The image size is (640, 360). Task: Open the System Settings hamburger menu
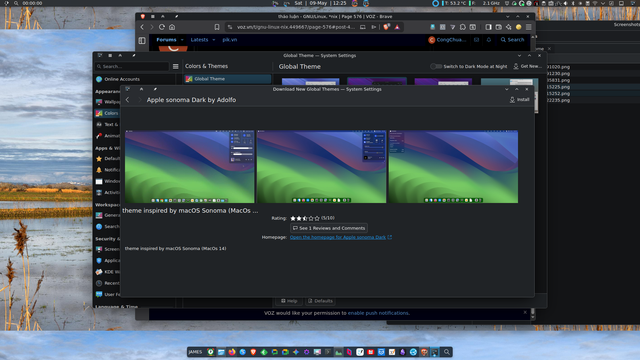176,66
